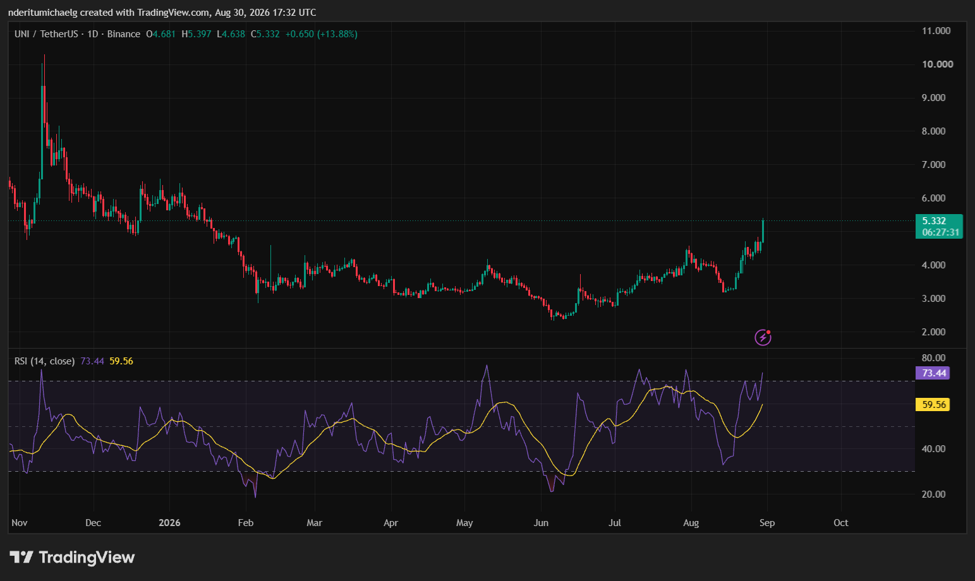The height and width of the screenshot is (581, 975).
Task: Click the TradingView logo
Action: [72, 557]
